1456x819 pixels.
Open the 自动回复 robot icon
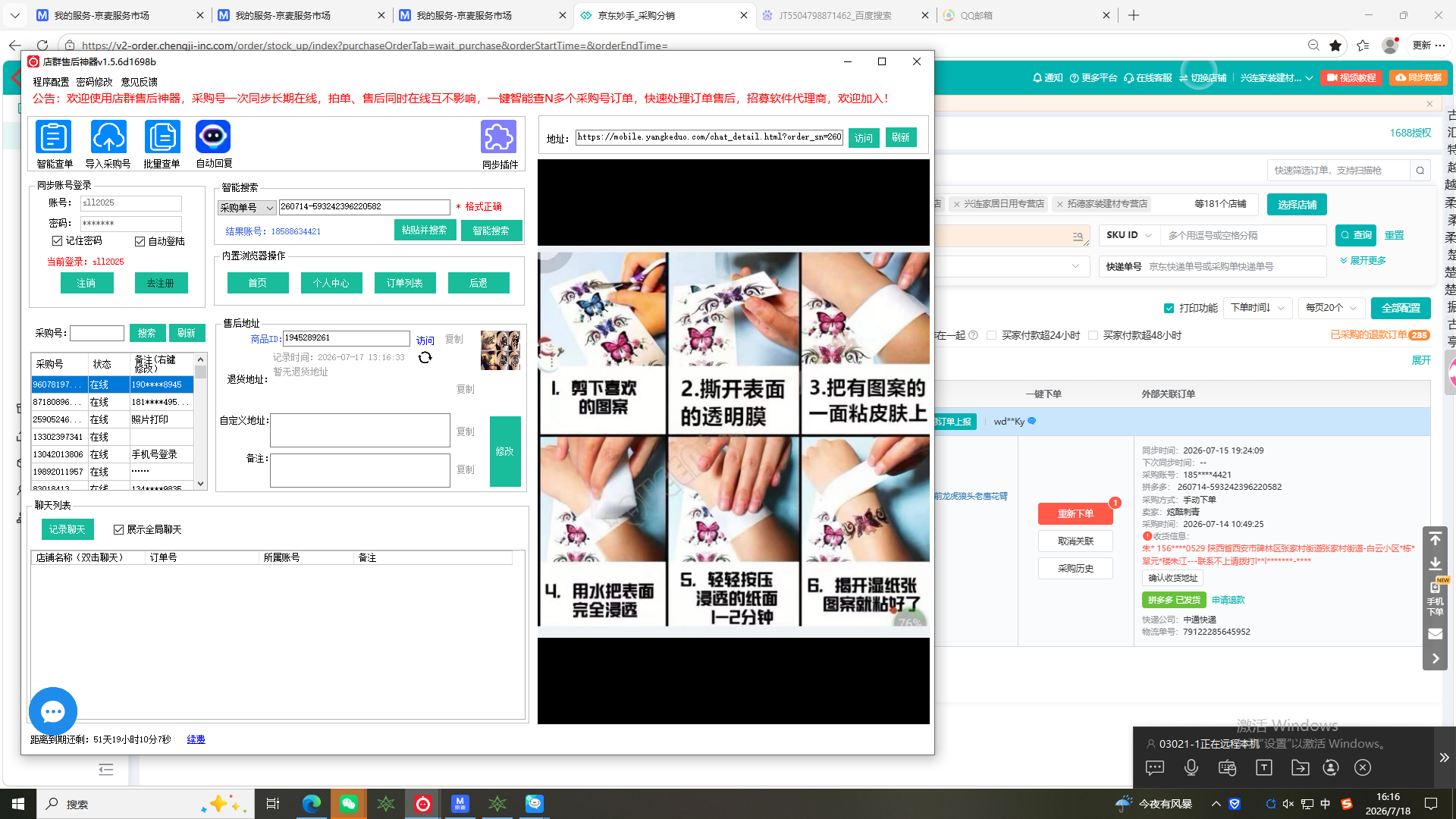coord(213,137)
